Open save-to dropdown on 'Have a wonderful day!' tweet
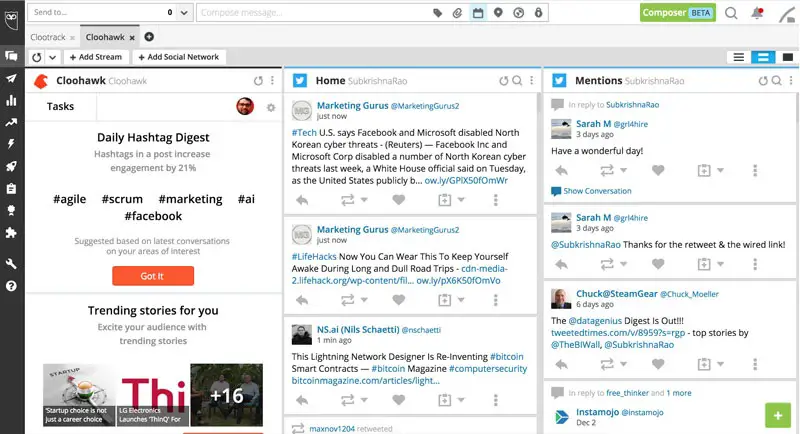This screenshot has height=434, width=800. (x=720, y=170)
